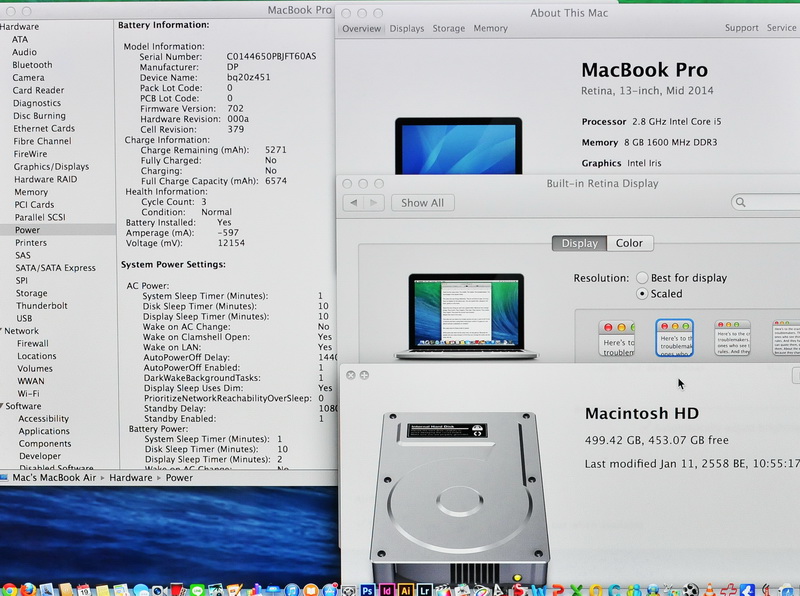Choose the largest text scaled resolution thumbnail
The width and height of the screenshot is (800, 596).
(617, 338)
